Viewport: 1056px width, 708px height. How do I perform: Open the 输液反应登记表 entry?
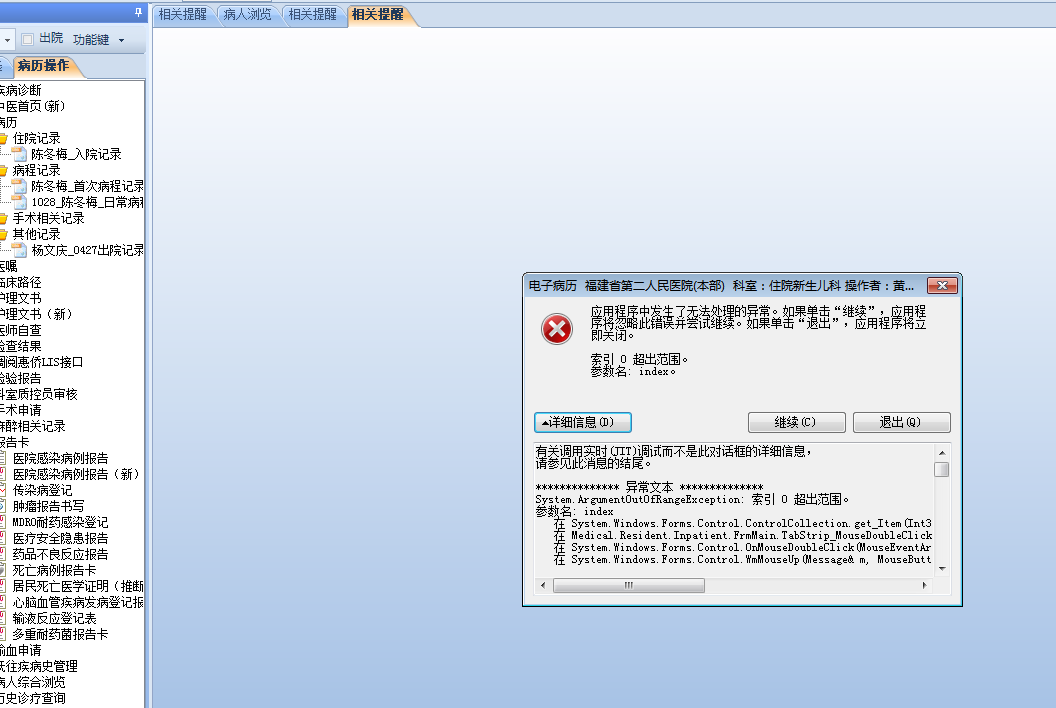(x=55, y=618)
